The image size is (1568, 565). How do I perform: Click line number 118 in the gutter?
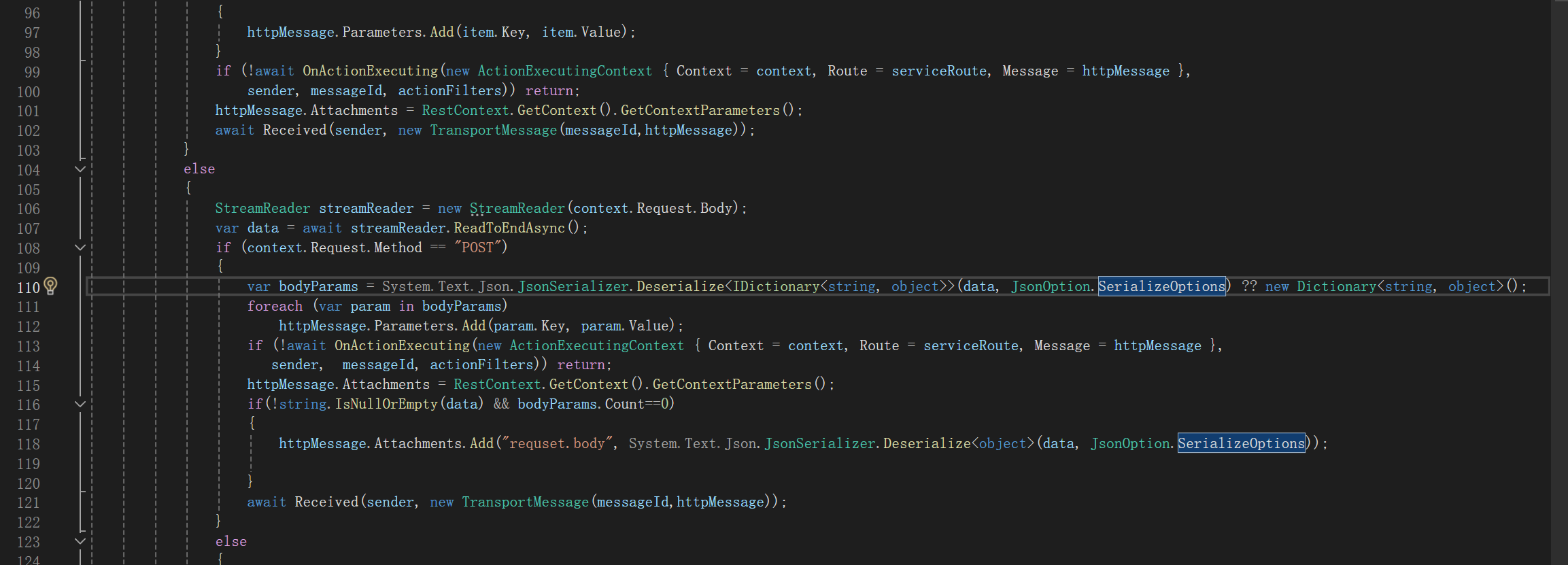(29, 444)
